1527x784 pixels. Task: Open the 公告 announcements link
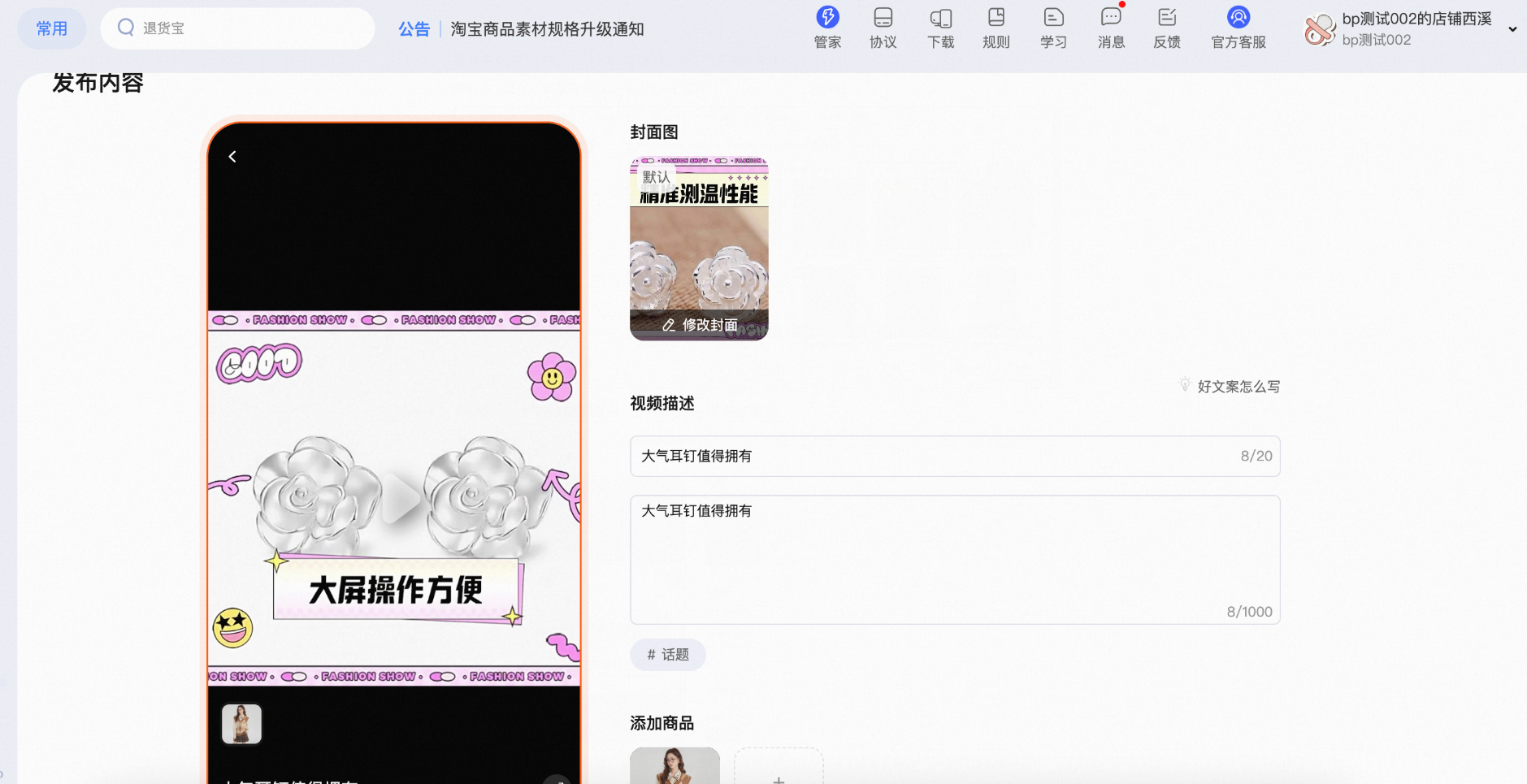point(414,29)
